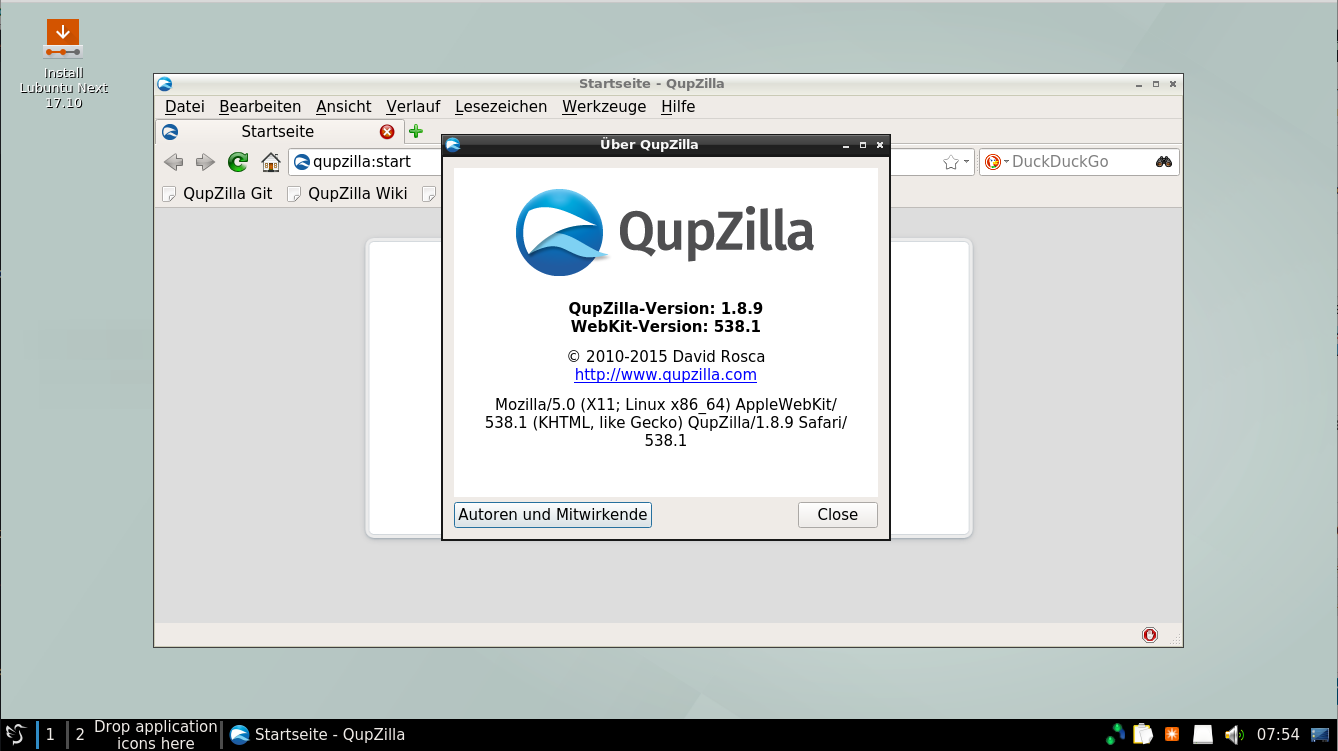Open the Ansicht menu
Screen dimensions: 1338x751
click(x=344, y=106)
